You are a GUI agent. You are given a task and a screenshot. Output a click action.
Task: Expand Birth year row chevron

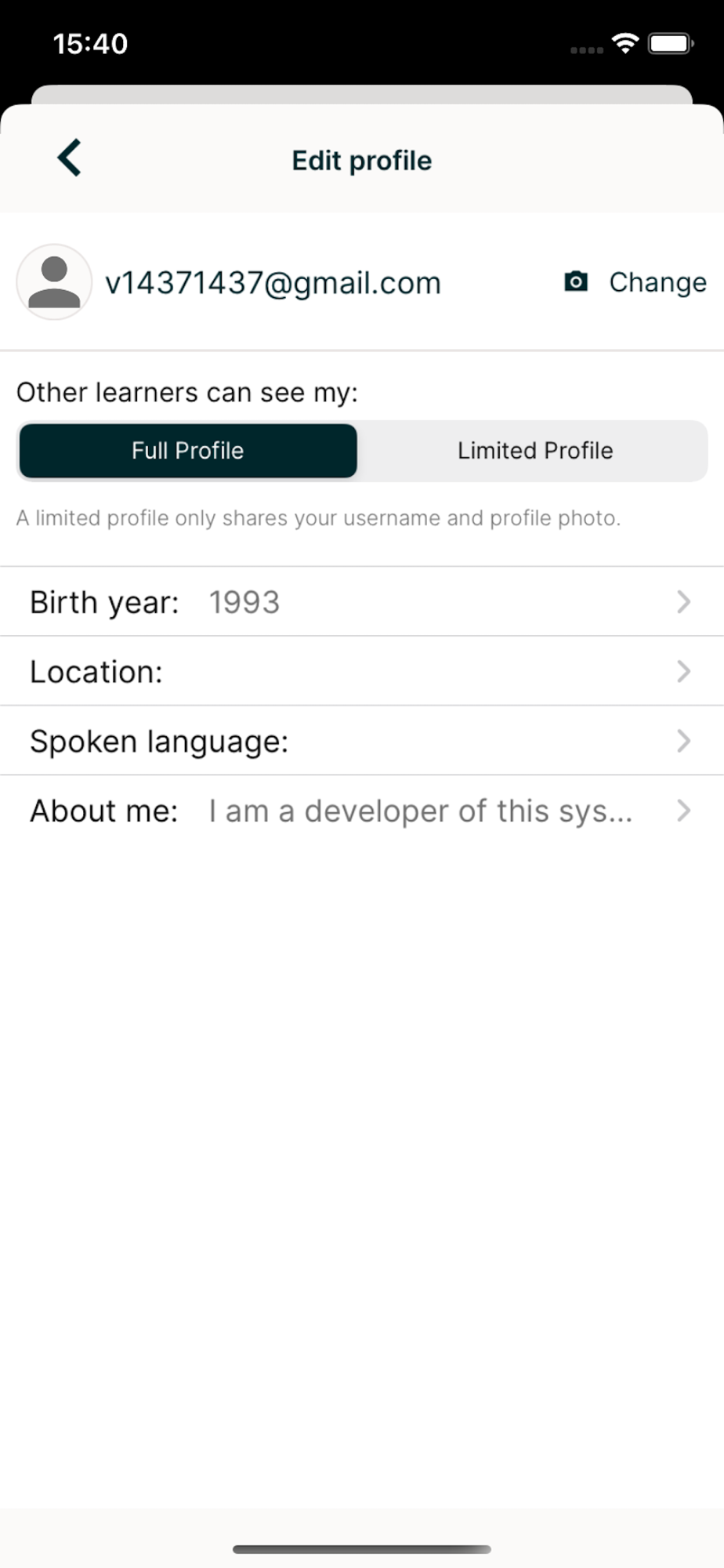(683, 602)
